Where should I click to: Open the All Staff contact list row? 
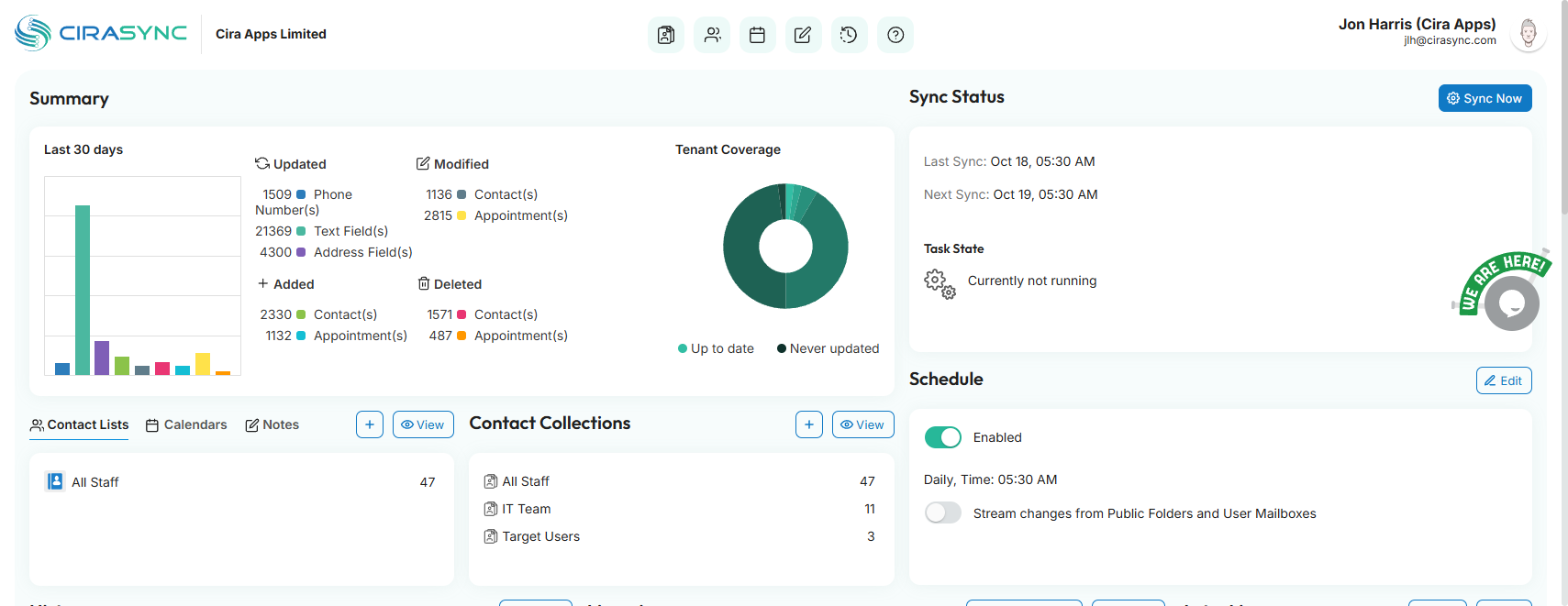(241, 482)
